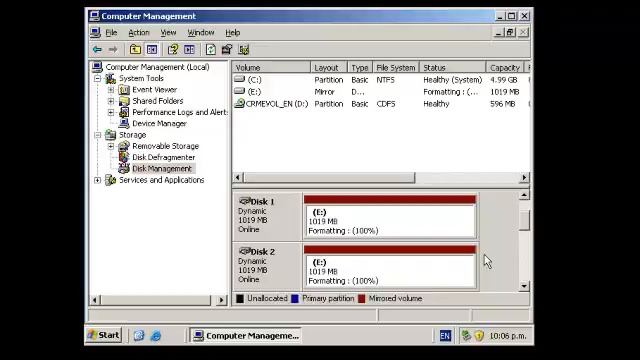Select the Disk Defragmenter tree item

164,157
